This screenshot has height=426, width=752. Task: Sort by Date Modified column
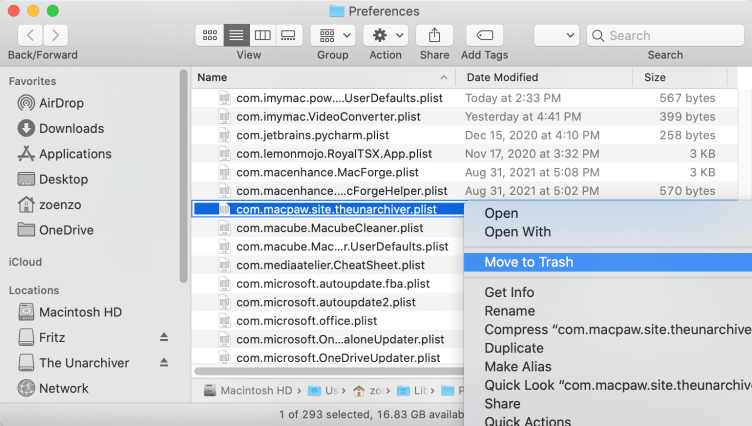[x=543, y=77]
